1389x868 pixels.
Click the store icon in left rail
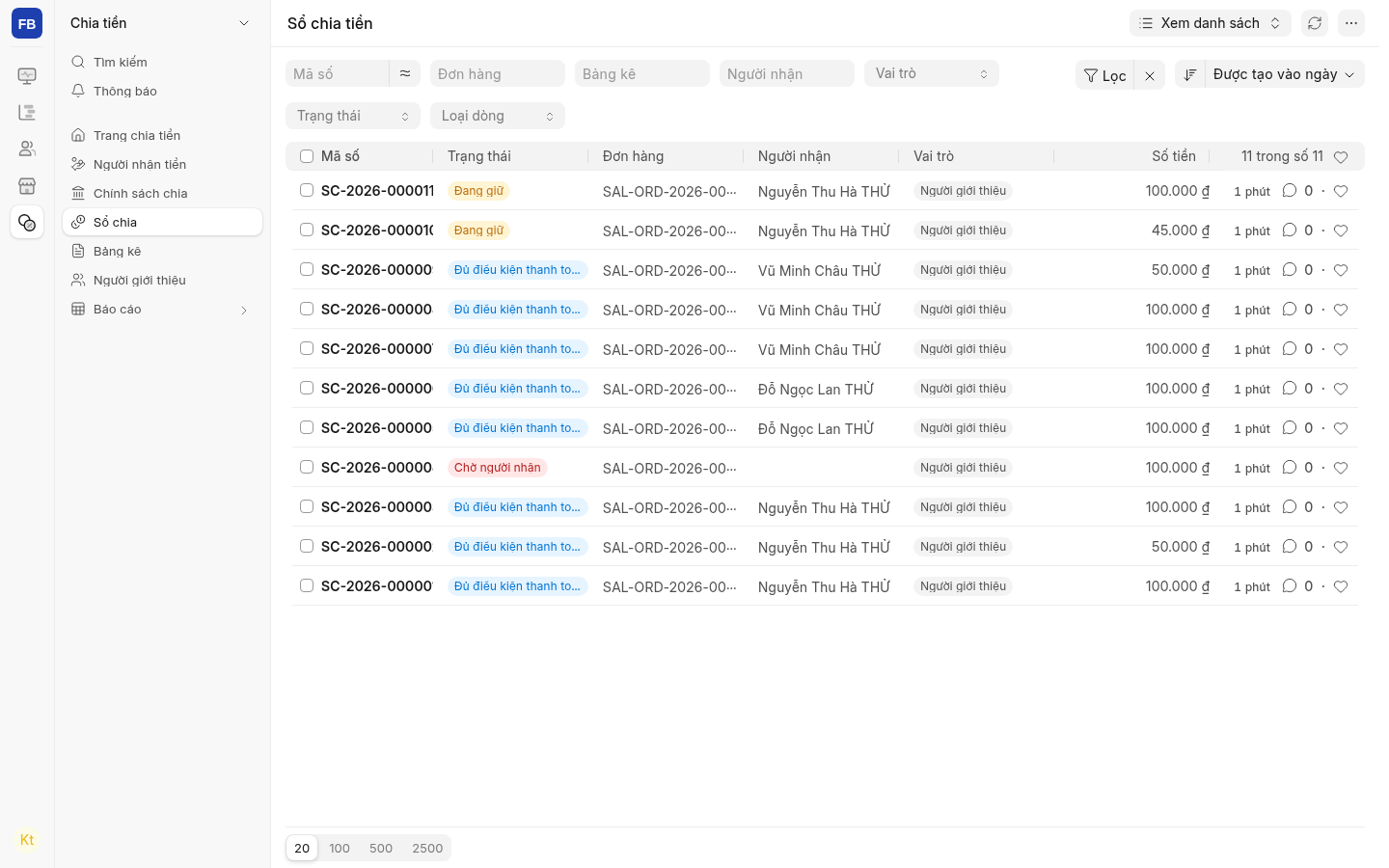tap(27, 185)
